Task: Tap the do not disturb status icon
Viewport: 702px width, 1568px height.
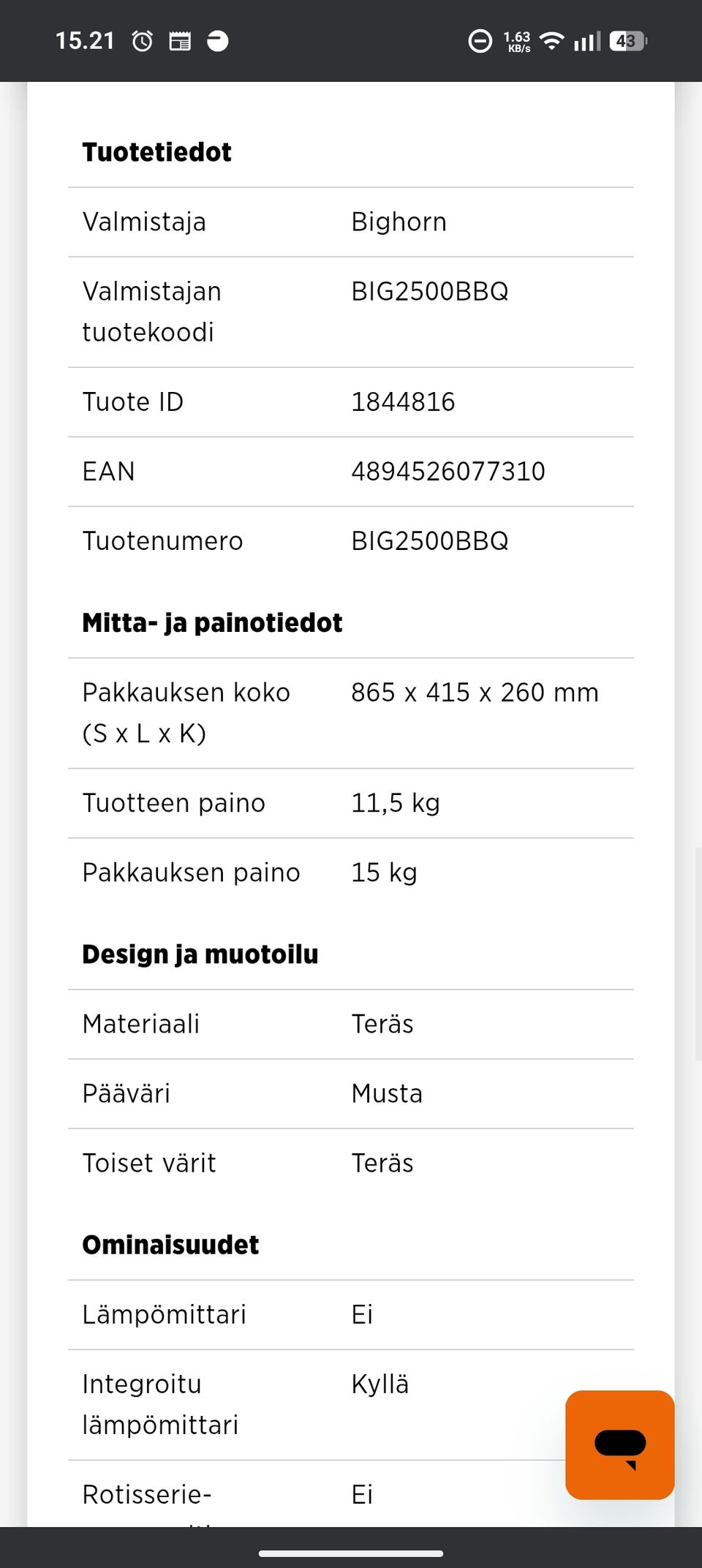Action: (480, 41)
